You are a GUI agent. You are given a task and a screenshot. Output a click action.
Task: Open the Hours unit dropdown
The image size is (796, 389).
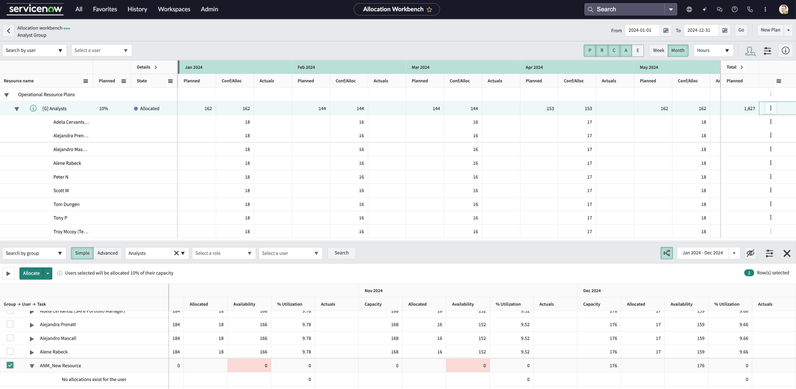[713, 50]
